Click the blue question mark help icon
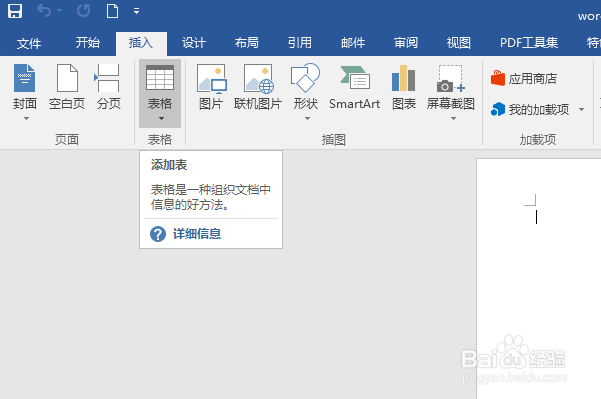Screen dimensions: 601x399 (158, 234)
